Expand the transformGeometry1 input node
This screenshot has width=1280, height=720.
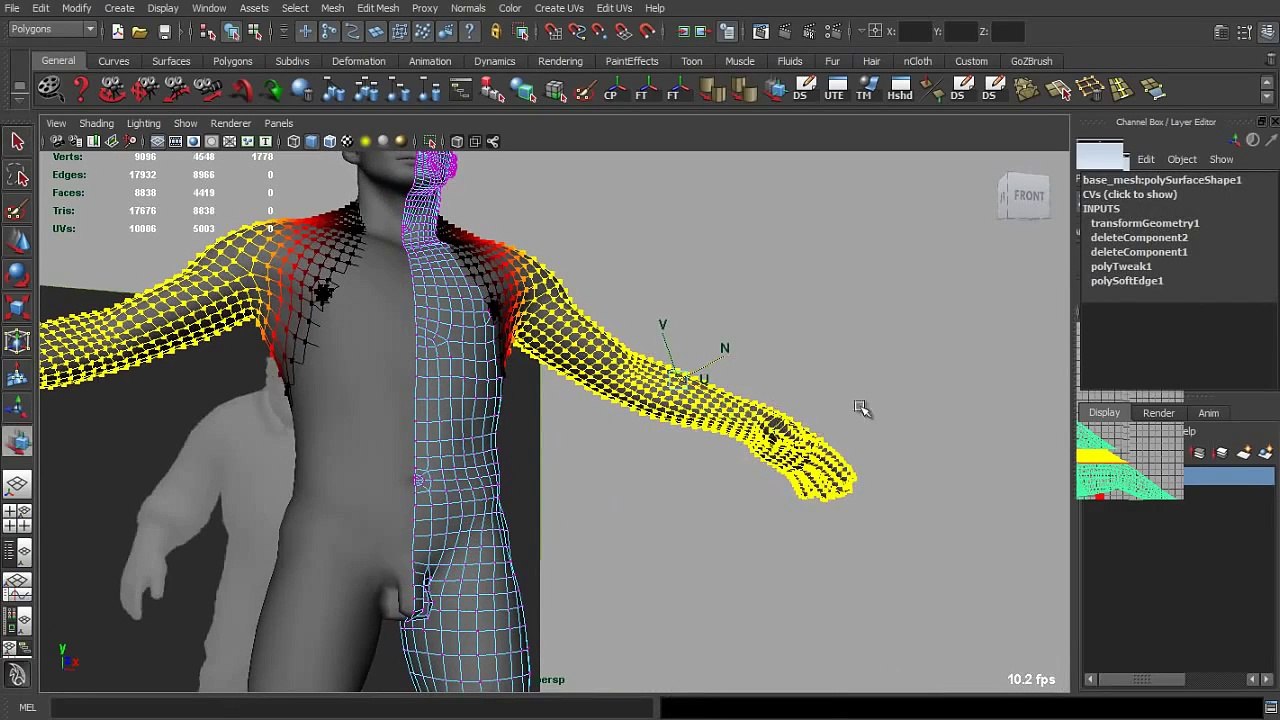tap(1144, 223)
